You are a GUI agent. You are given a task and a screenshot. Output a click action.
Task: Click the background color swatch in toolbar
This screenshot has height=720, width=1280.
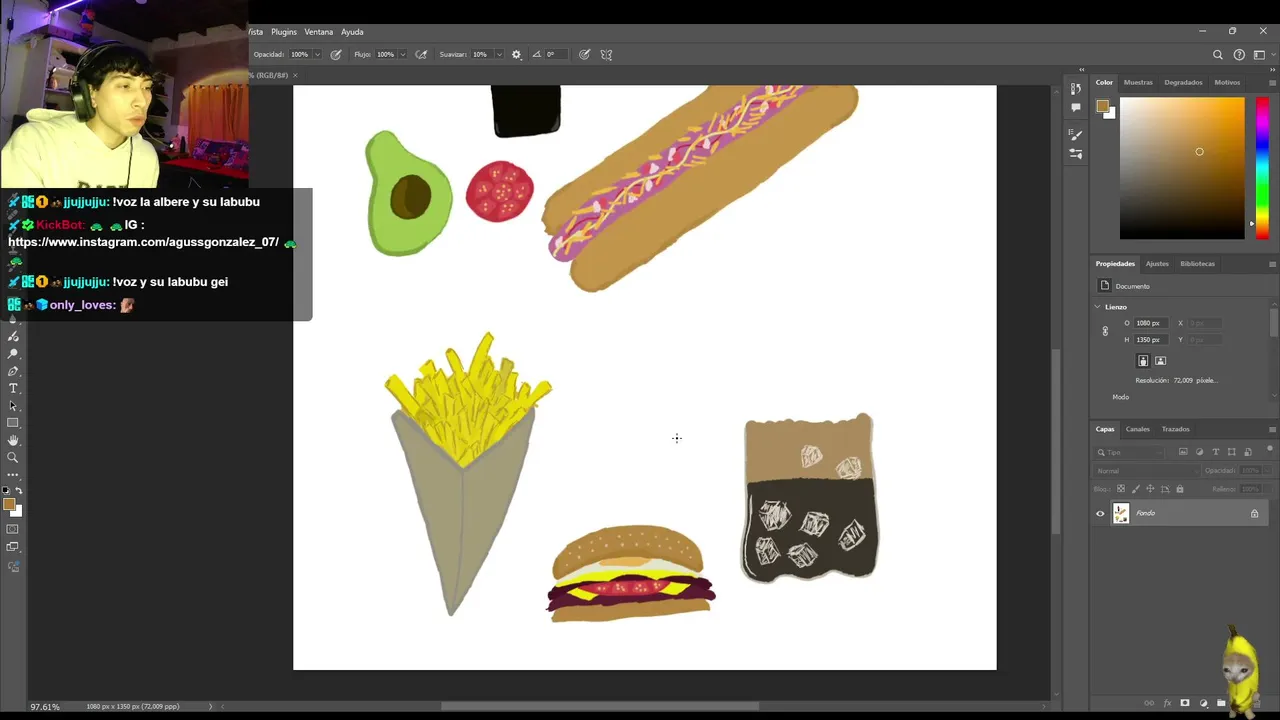click(19, 513)
